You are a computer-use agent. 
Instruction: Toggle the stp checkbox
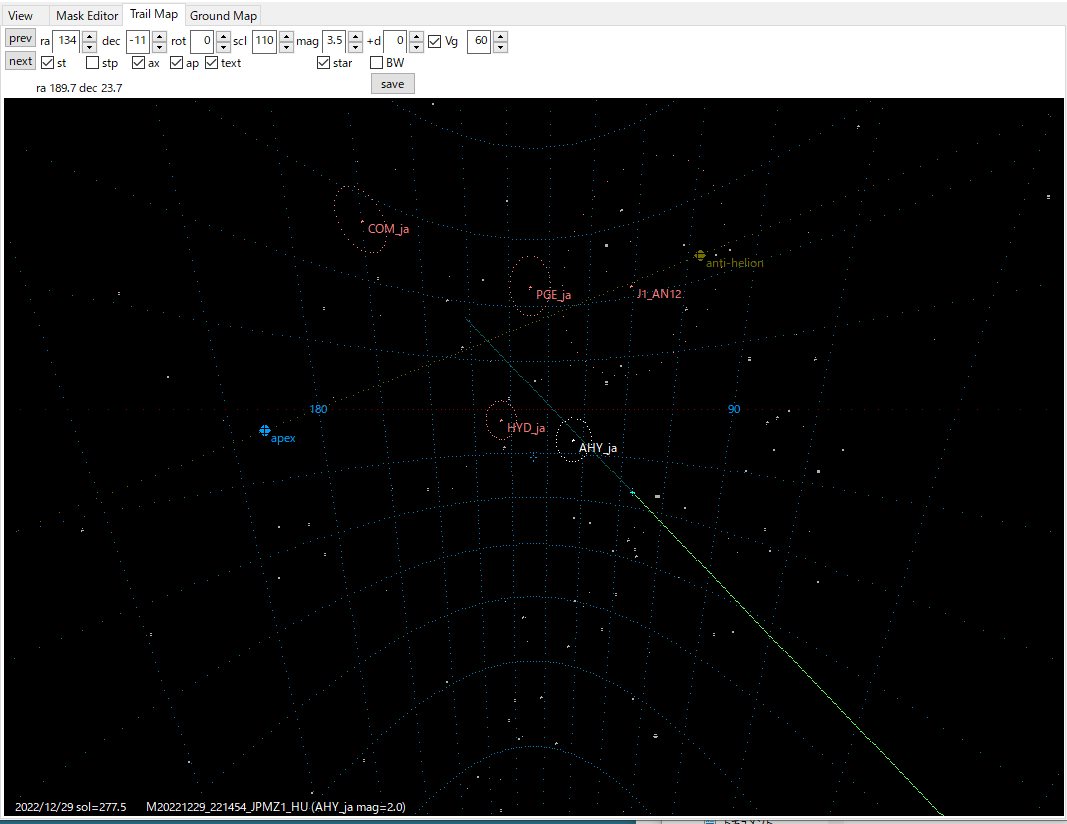(x=93, y=63)
